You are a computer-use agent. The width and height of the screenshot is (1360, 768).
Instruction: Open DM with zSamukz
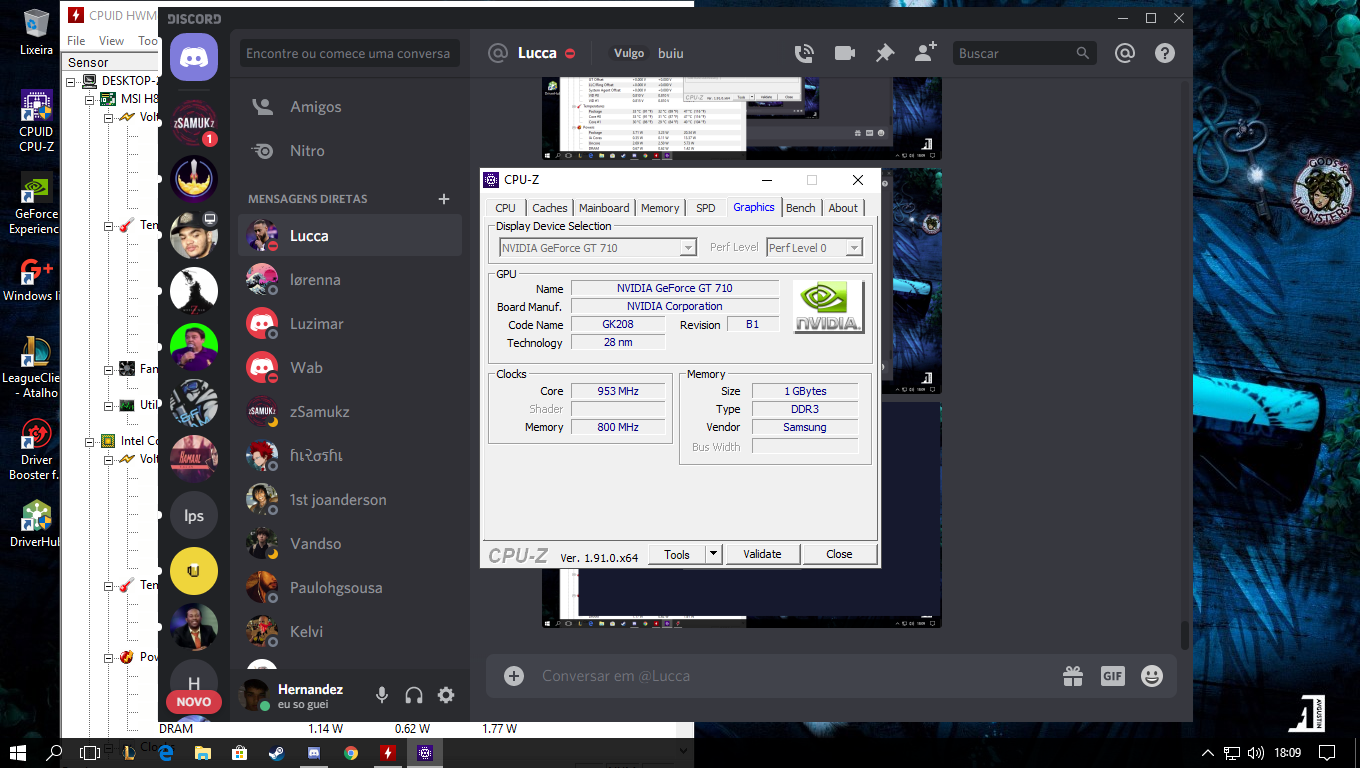click(350, 412)
